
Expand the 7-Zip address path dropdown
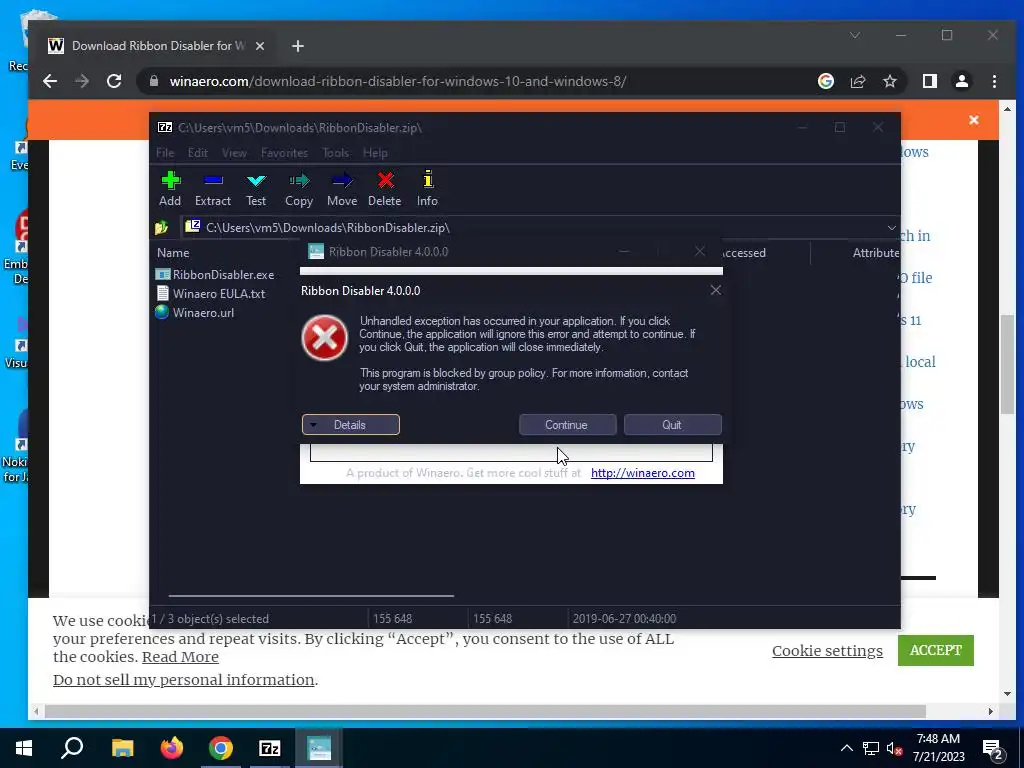[891, 228]
